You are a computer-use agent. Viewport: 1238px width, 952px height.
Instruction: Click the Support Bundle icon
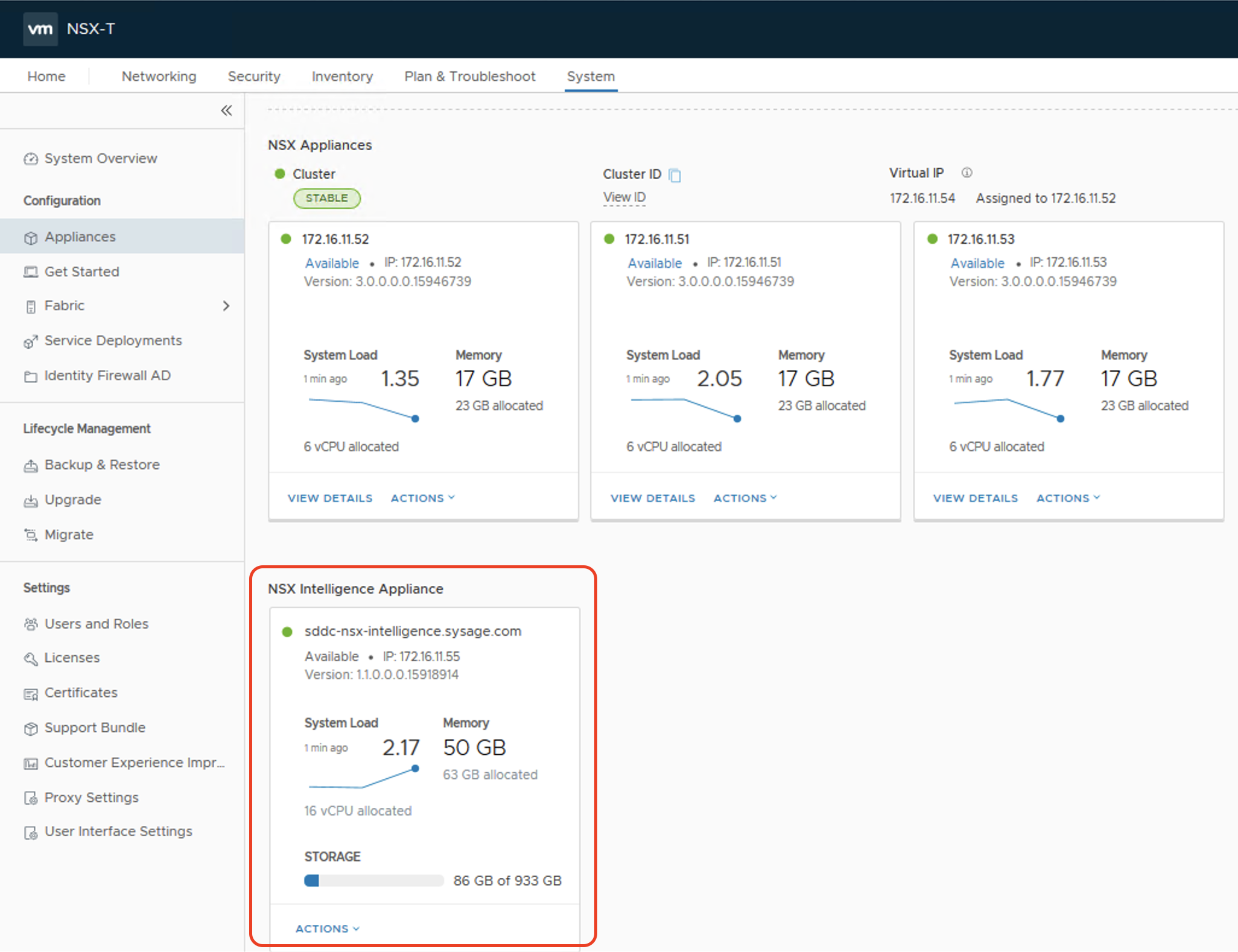pos(31,728)
